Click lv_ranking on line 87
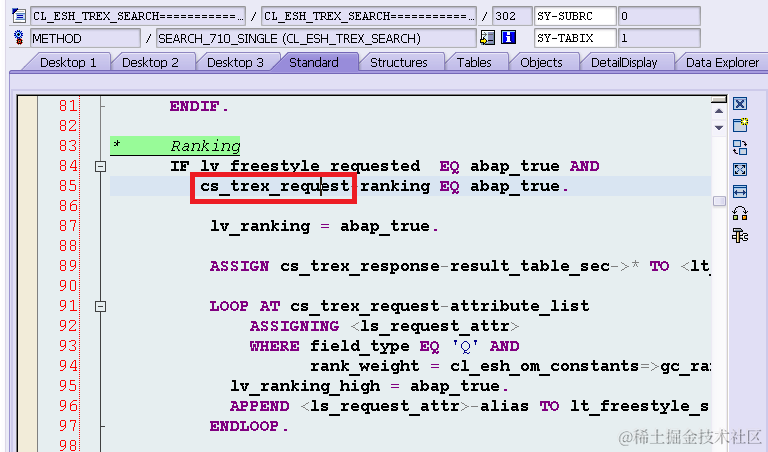768x452 pixels. (x=260, y=226)
